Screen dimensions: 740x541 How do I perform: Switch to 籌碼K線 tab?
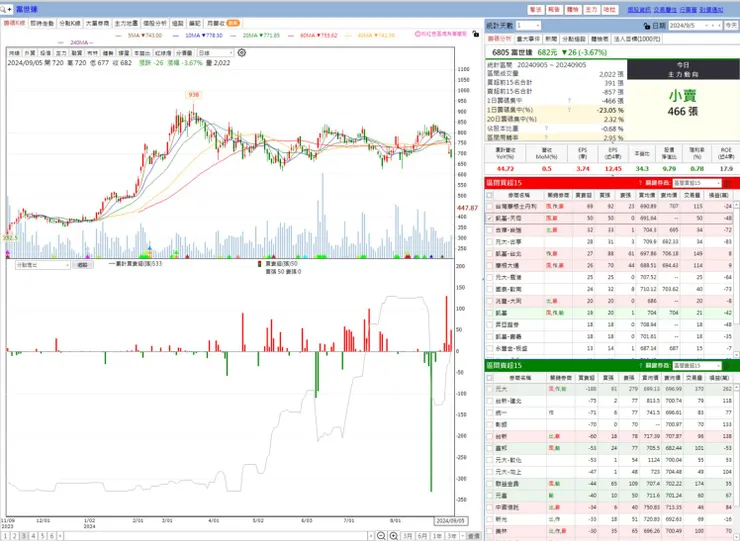(14, 23)
